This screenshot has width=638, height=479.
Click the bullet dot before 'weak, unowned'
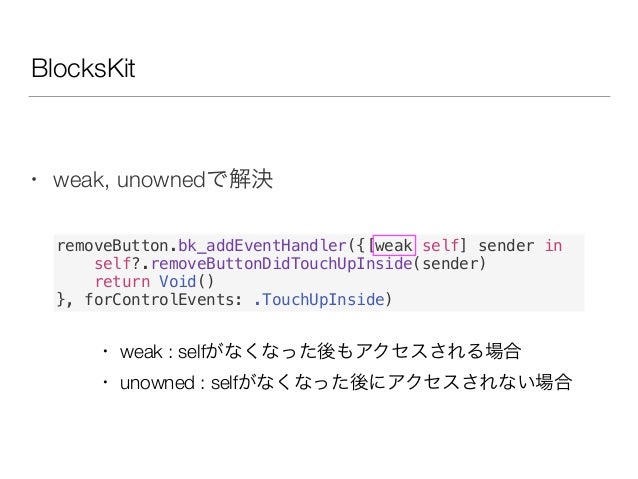[35, 179]
